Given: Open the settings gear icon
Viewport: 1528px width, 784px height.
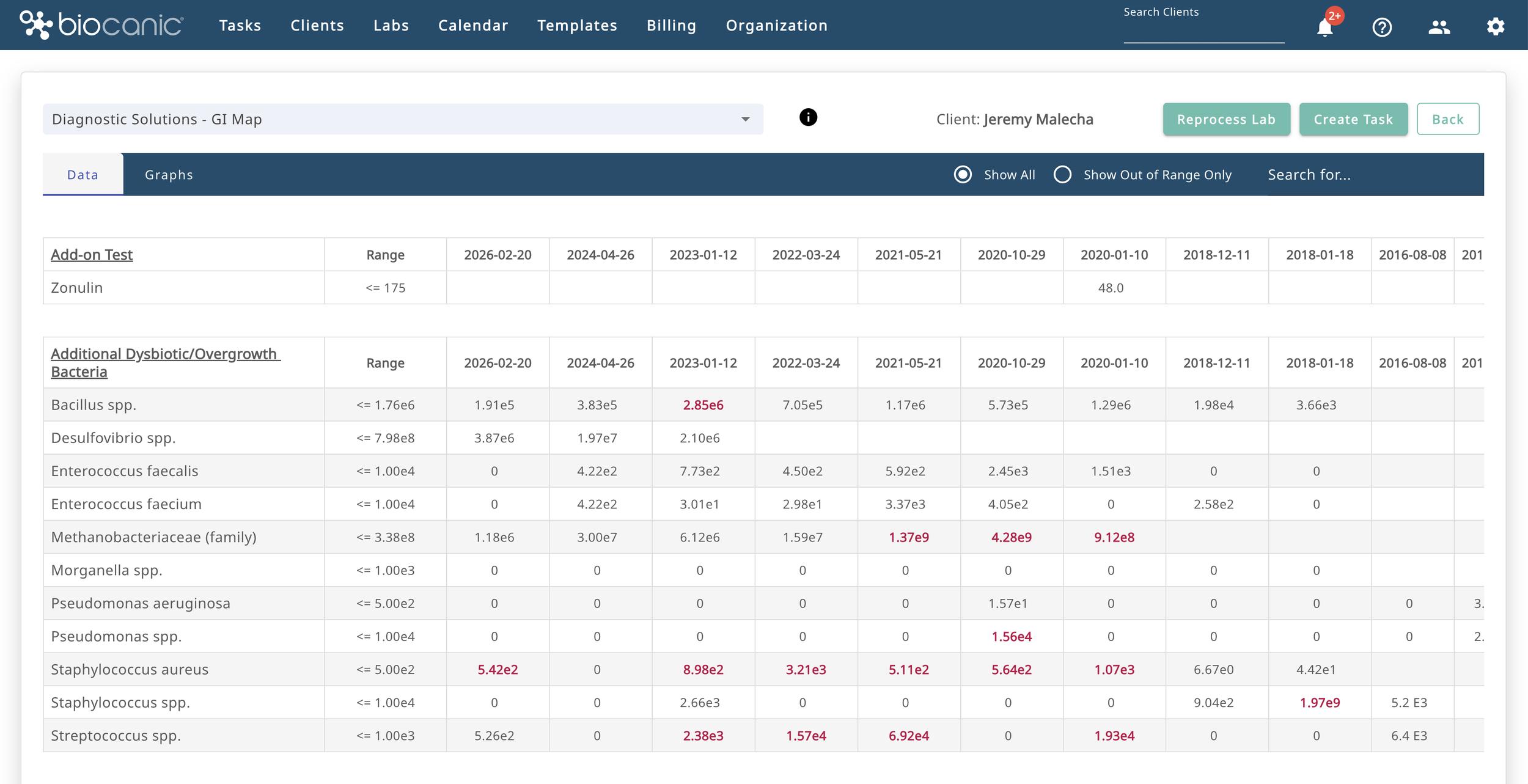Looking at the screenshot, I should (1496, 26).
